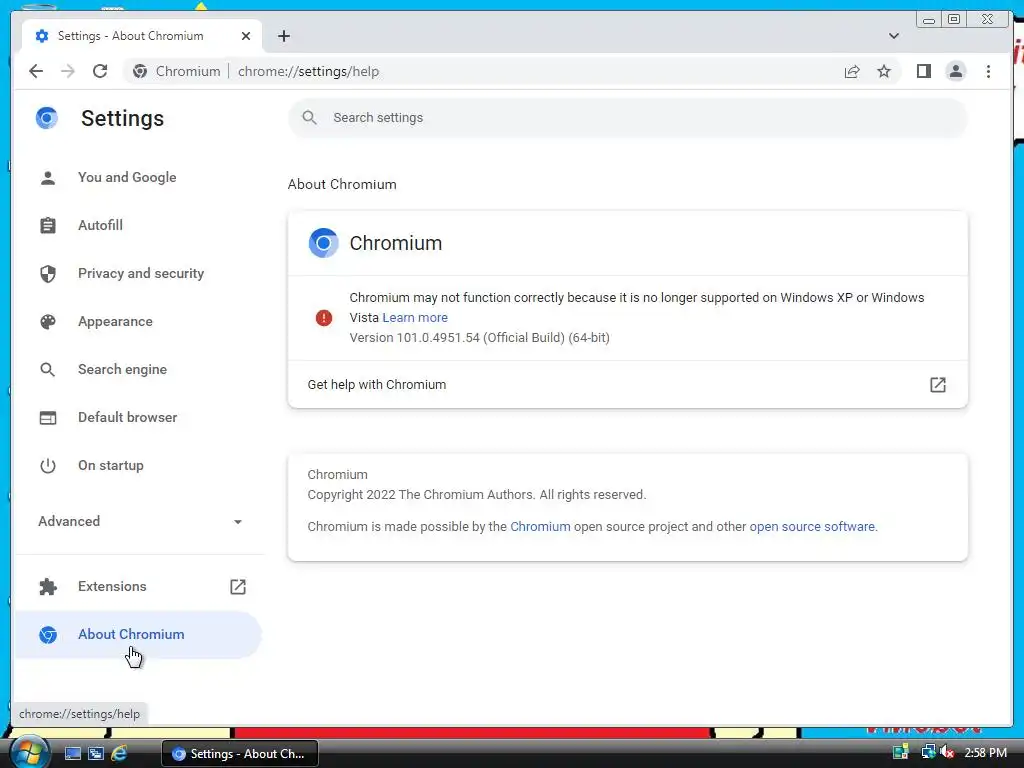Open Default browser settings
Image resolution: width=1024 pixels, height=768 pixels.
[138, 417]
